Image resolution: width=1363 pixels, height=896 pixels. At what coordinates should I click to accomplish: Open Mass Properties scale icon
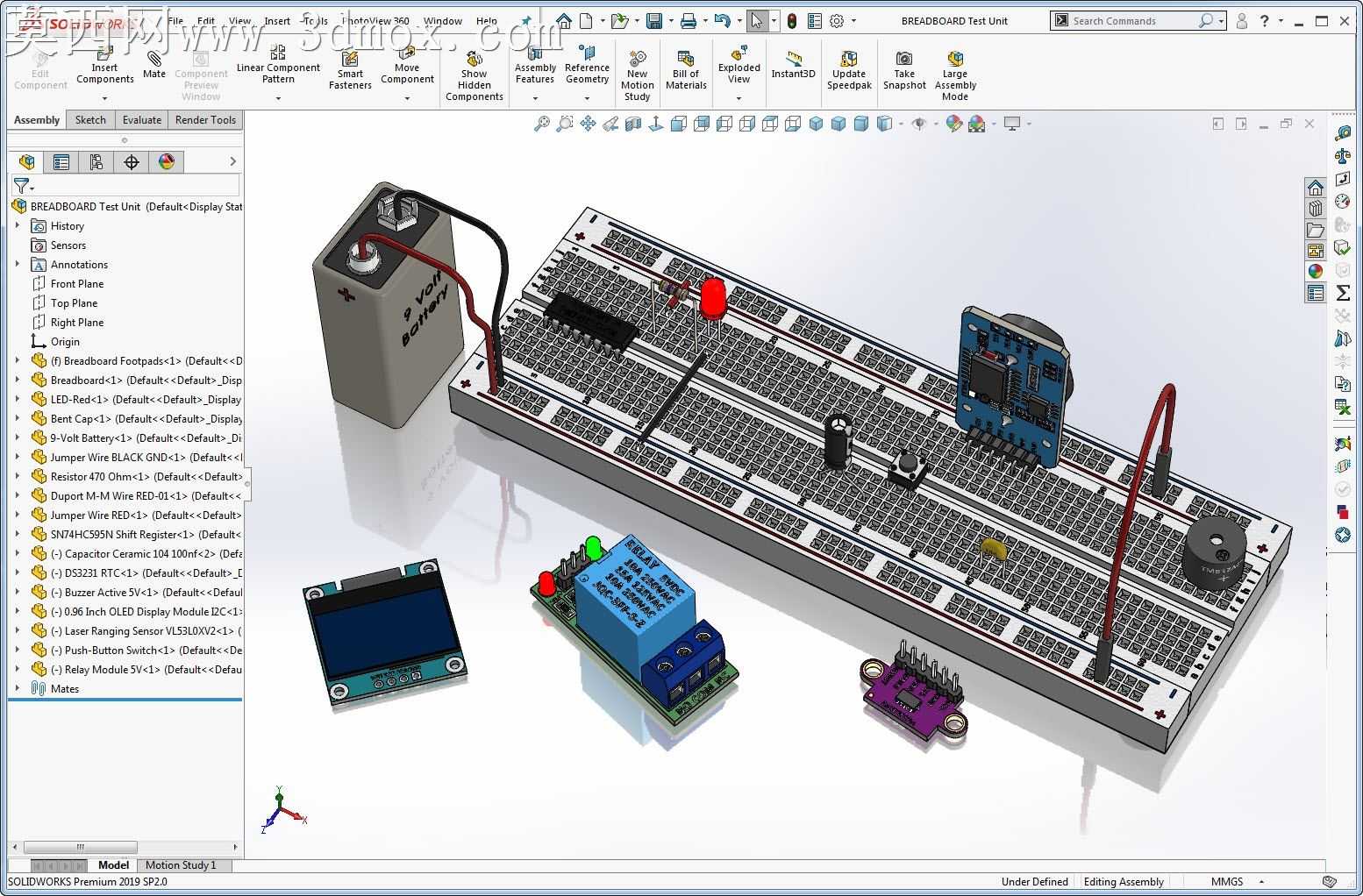click(1343, 156)
